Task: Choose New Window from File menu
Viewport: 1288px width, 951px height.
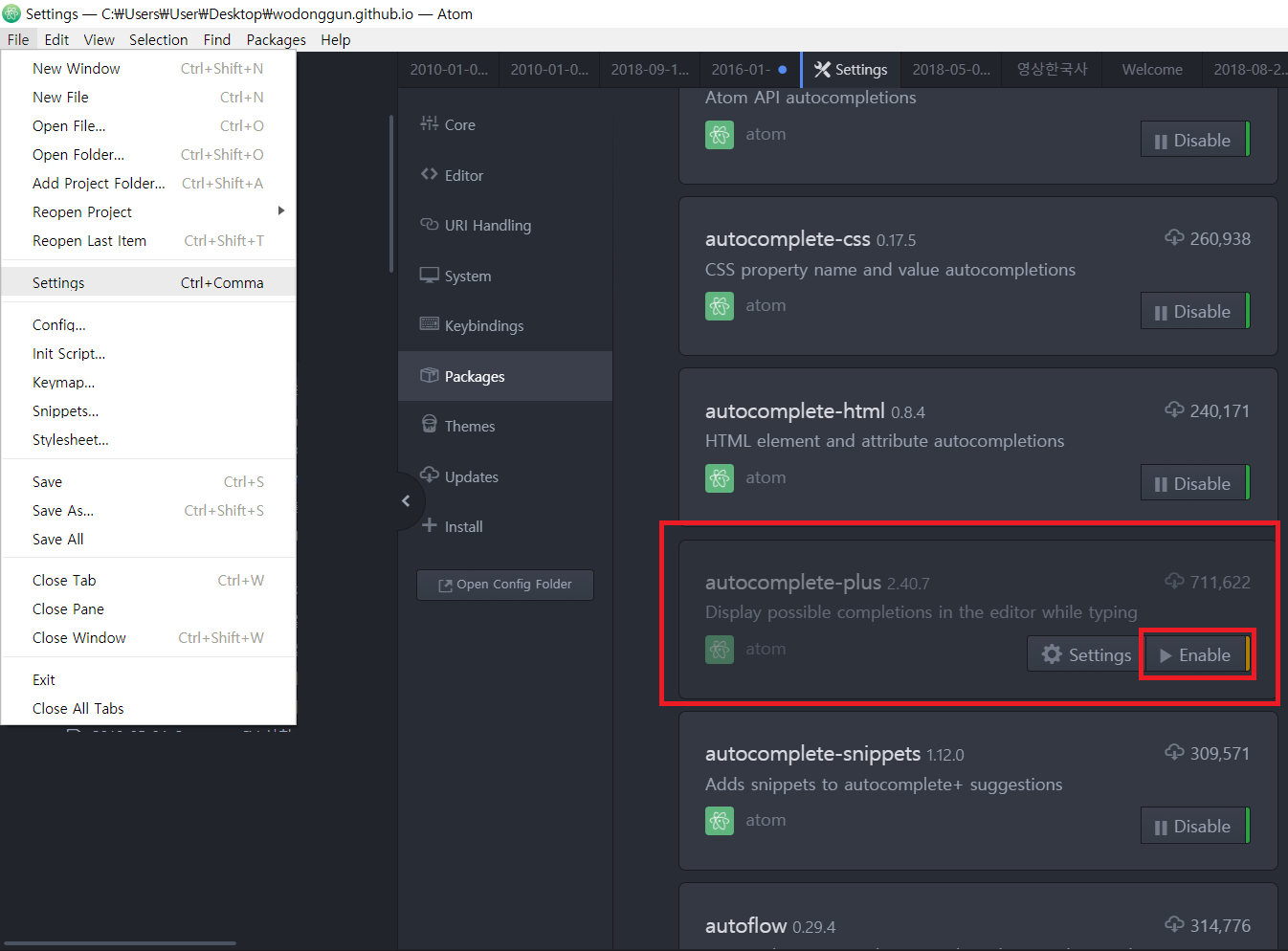Action: click(x=148, y=68)
